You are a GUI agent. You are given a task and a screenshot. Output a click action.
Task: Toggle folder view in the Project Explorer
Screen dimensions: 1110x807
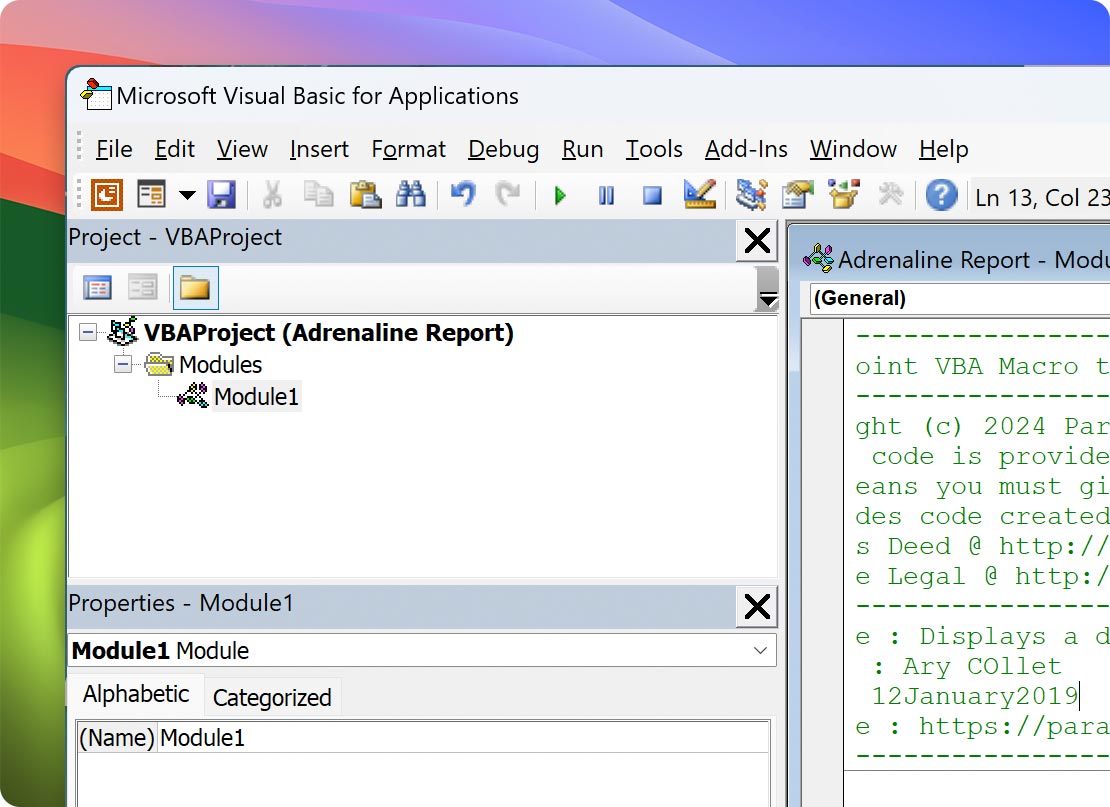tap(195, 287)
